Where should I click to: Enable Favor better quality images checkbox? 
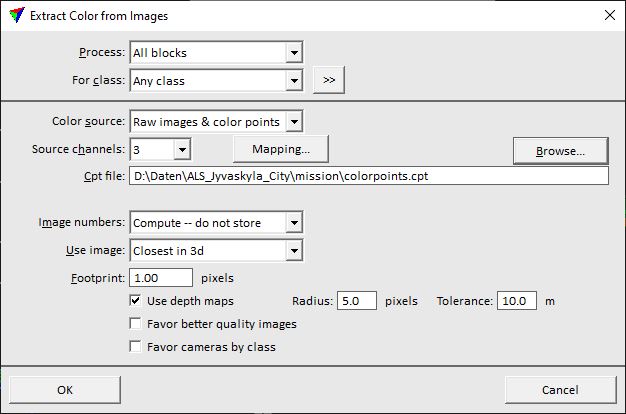(135, 323)
